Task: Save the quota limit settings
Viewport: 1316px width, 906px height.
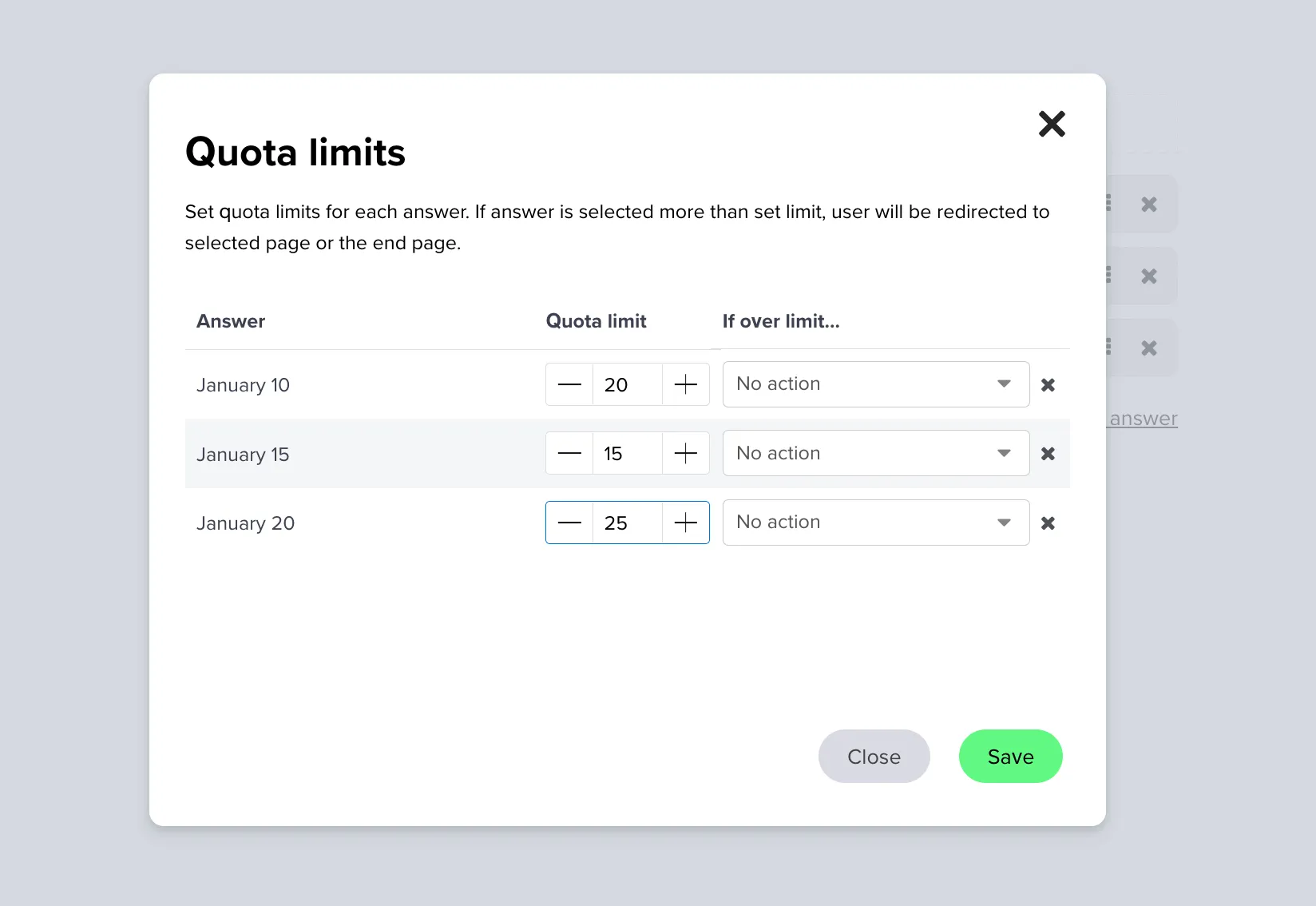Action: [1010, 756]
